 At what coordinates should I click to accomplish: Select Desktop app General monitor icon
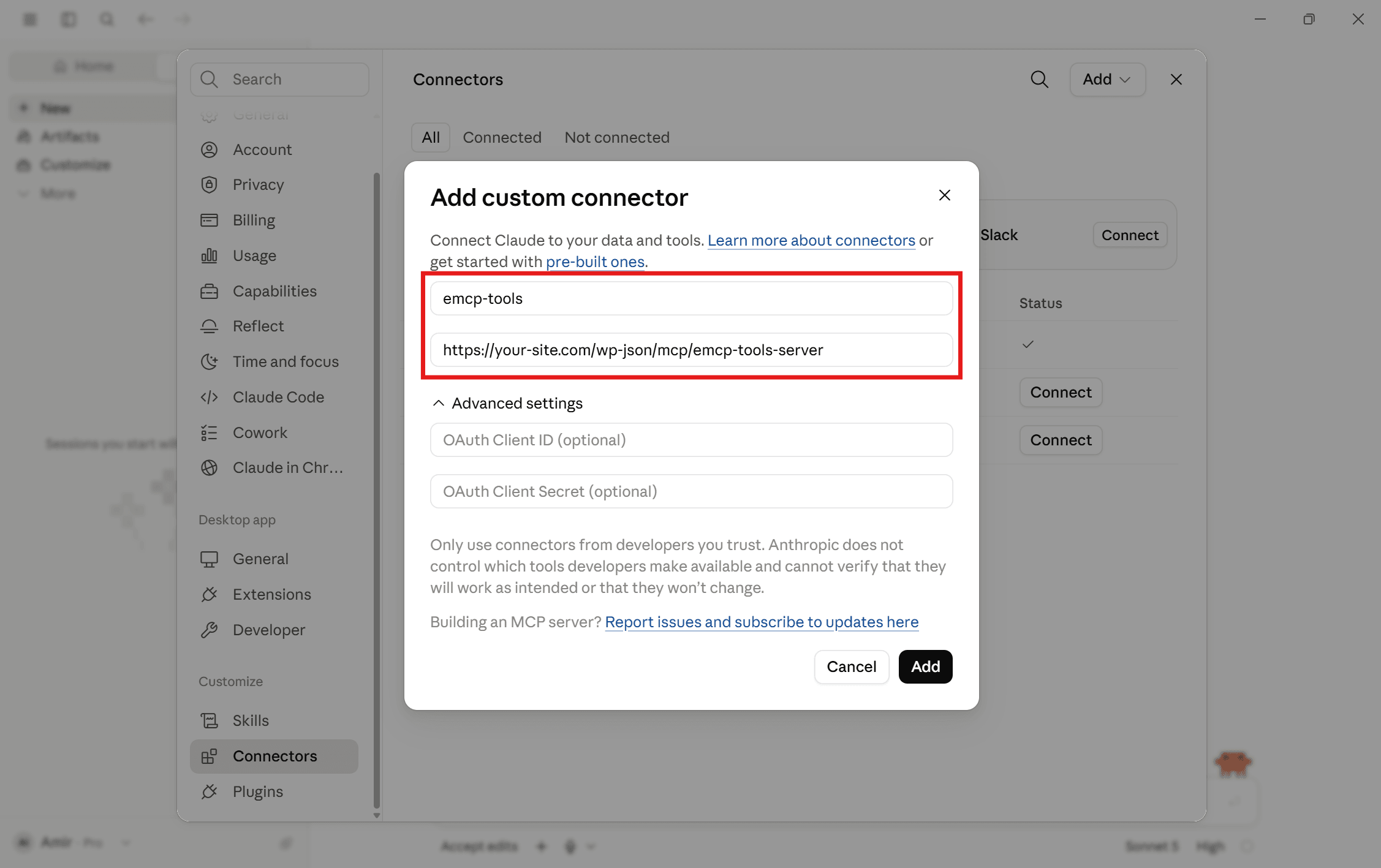[209, 559]
